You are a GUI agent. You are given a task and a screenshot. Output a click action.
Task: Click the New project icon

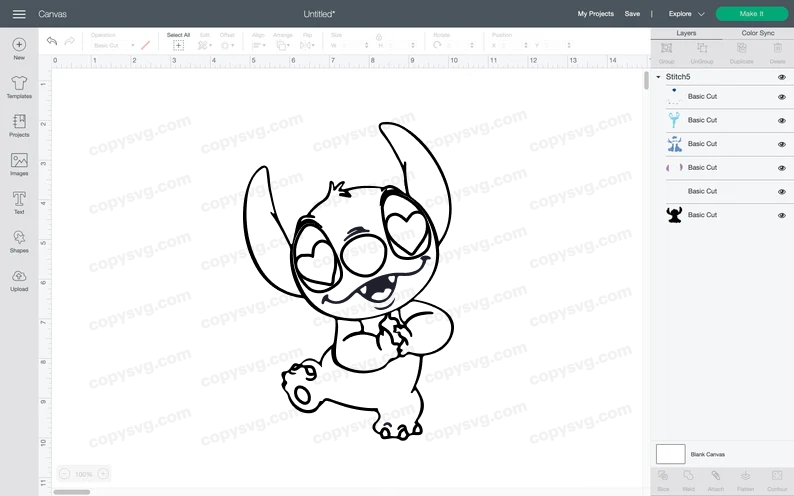tap(19, 45)
